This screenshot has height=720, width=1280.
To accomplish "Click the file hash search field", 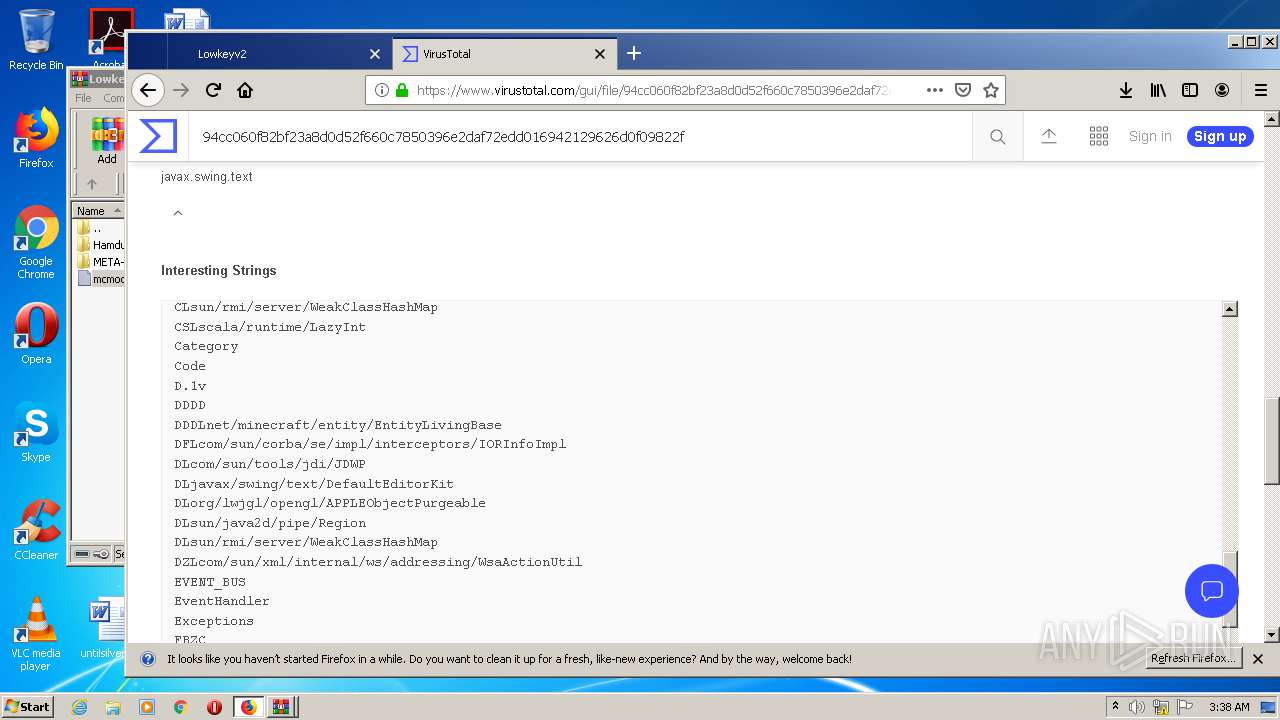I will 580,136.
